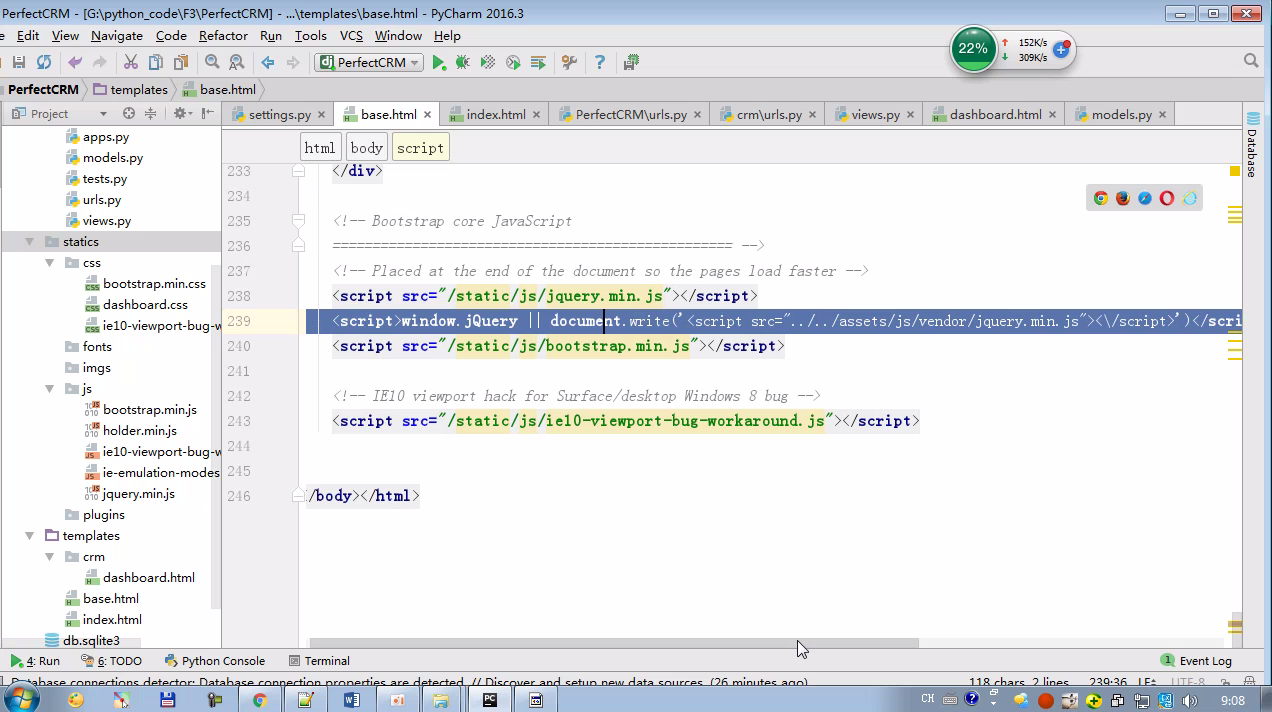The image size is (1272, 712).
Task: Click the green Run button in toolbar
Action: (x=438, y=62)
